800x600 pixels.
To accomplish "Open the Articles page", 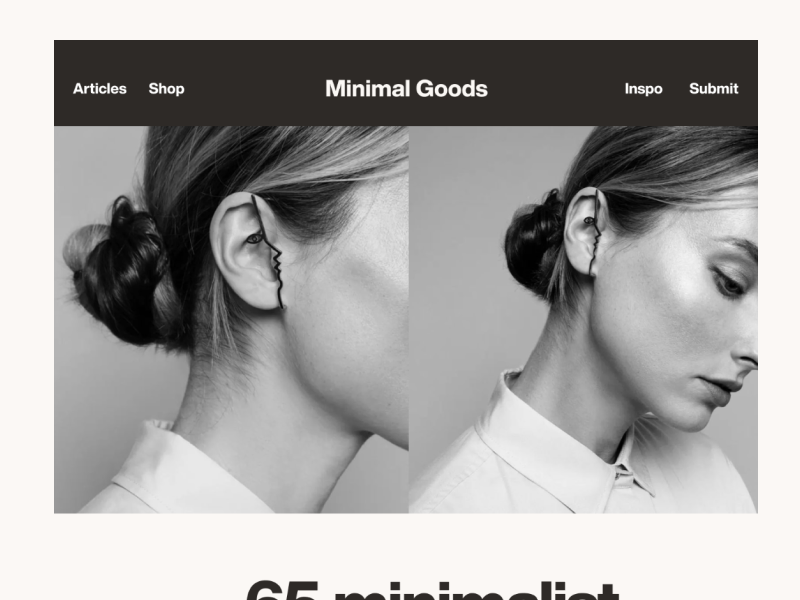I will coord(99,89).
